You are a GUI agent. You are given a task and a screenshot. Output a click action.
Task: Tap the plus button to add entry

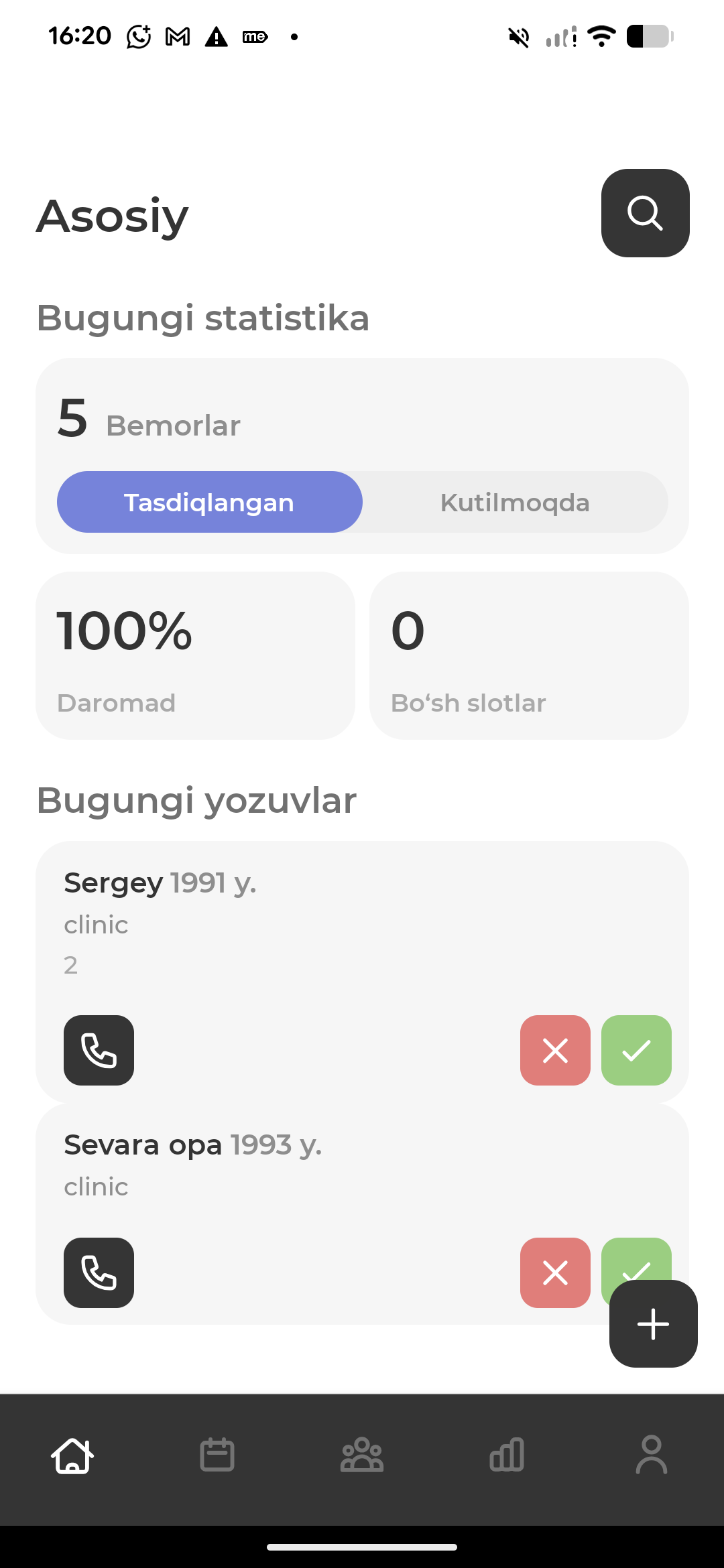pyautogui.click(x=653, y=1324)
